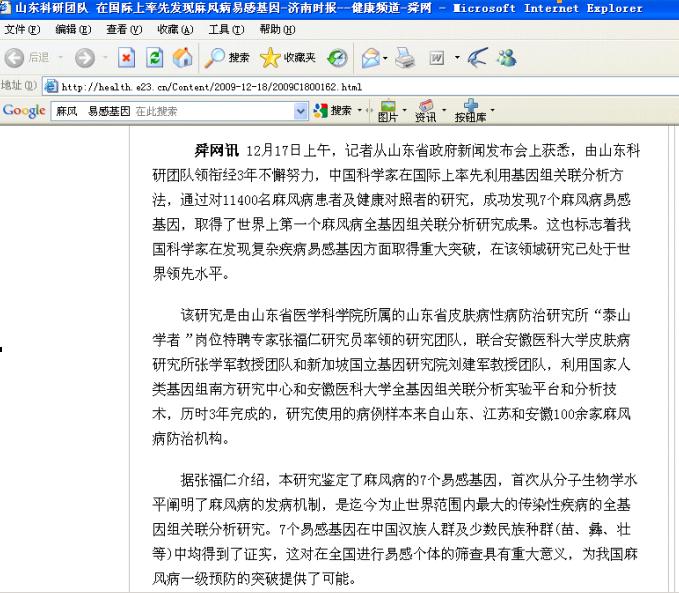This screenshot has height=593, width=679.
Task: Click the text 界领先水平。
Action: point(191,274)
